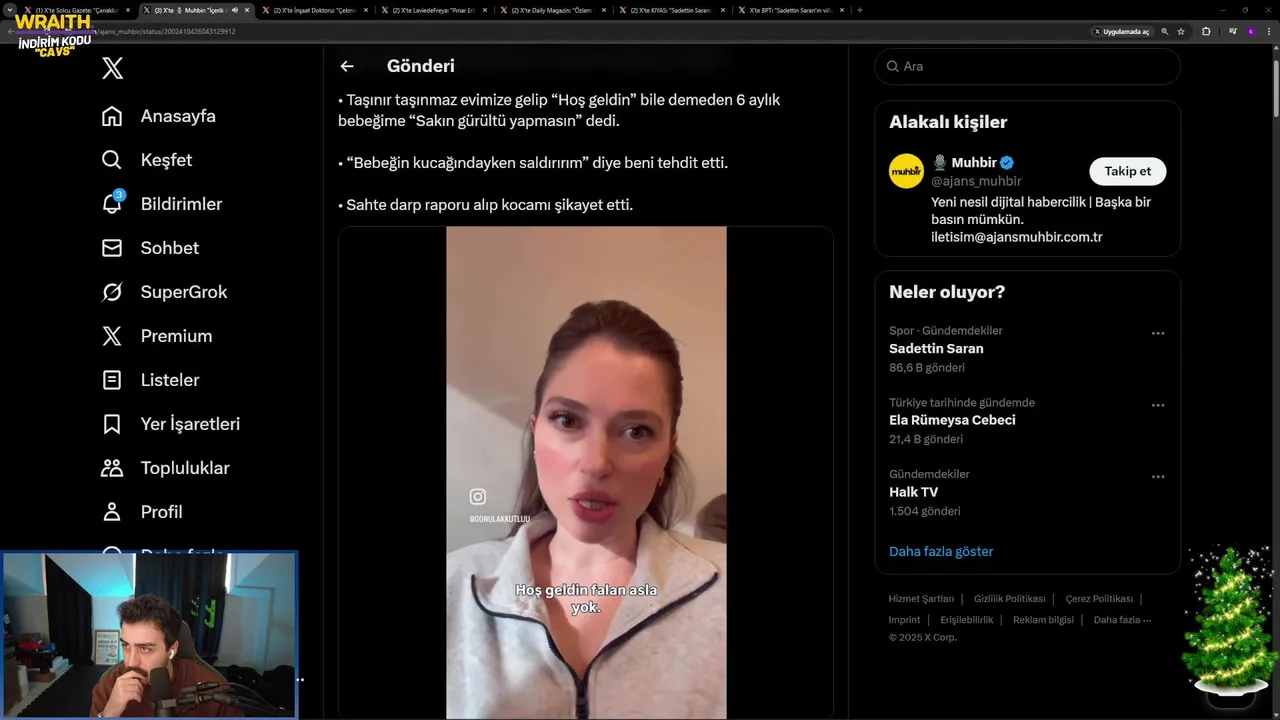Open the media control icon in toolbar
Screen dimensions: 1280x720
tap(1232, 31)
